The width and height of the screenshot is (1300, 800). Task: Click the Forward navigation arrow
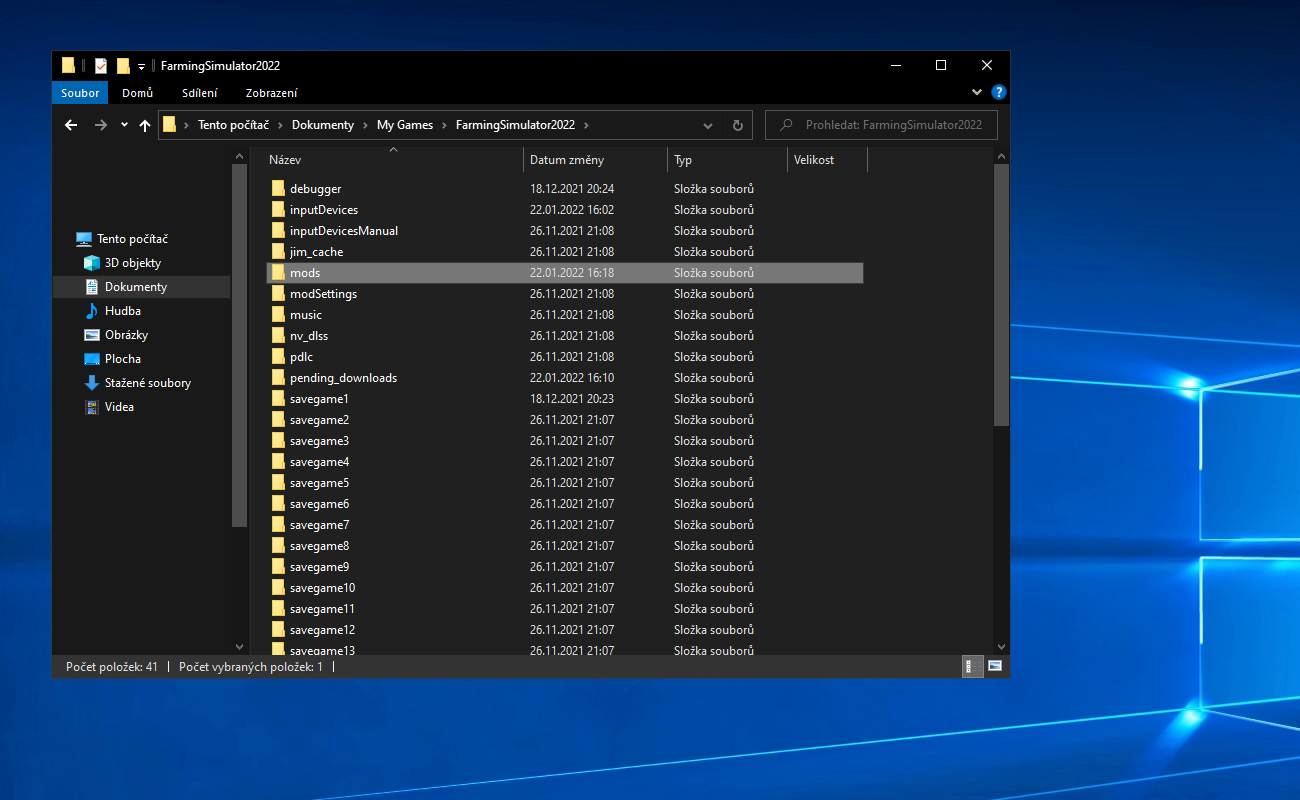click(x=100, y=125)
